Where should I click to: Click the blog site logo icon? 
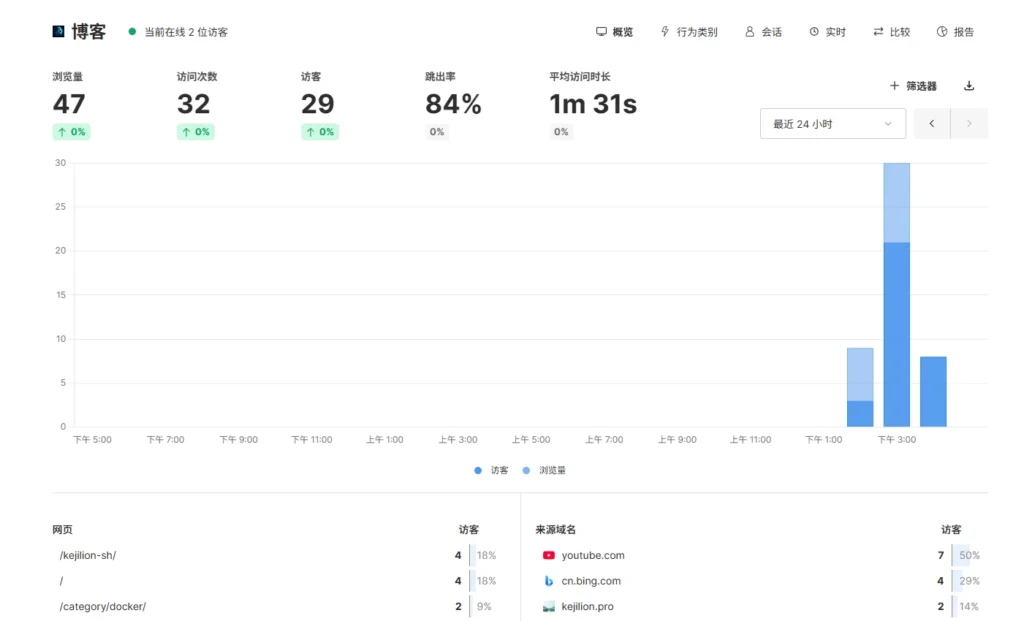58,32
